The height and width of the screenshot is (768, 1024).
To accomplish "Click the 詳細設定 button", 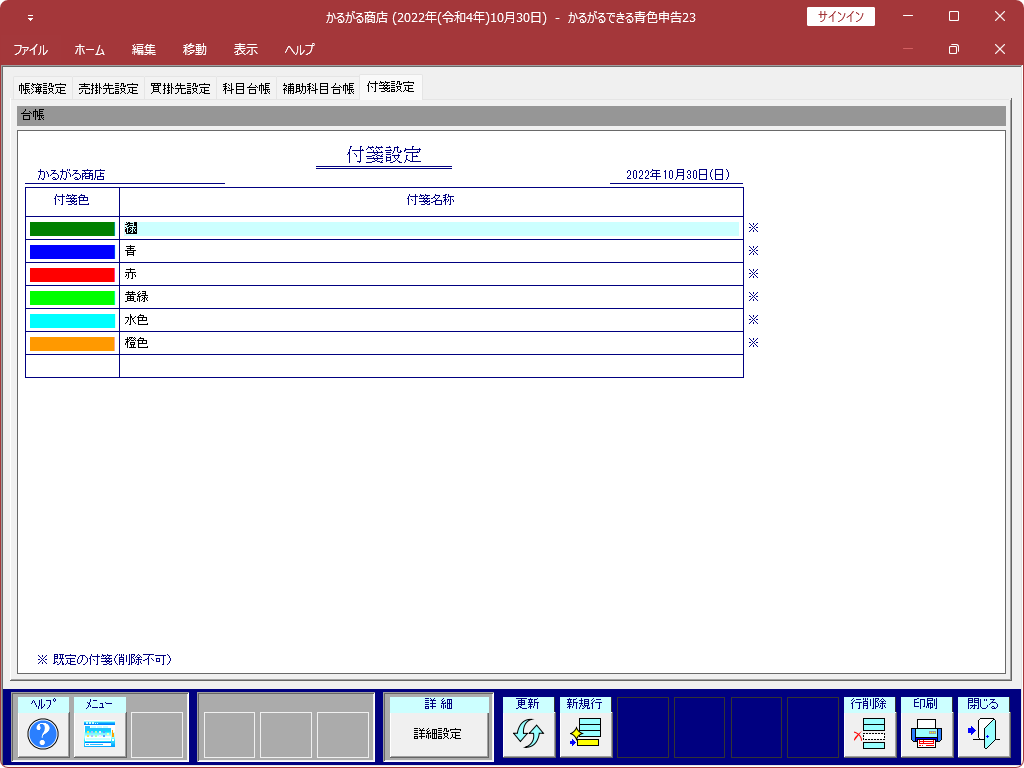I will point(439,733).
